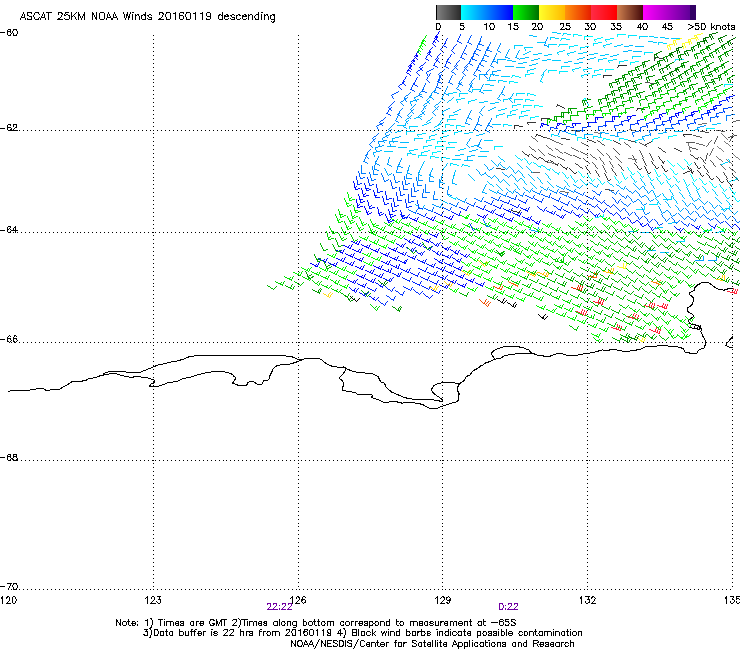740x650 pixels.
Task: Click the note line starting 'Note: 1) Times are GMT'
Action: (316, 623)
